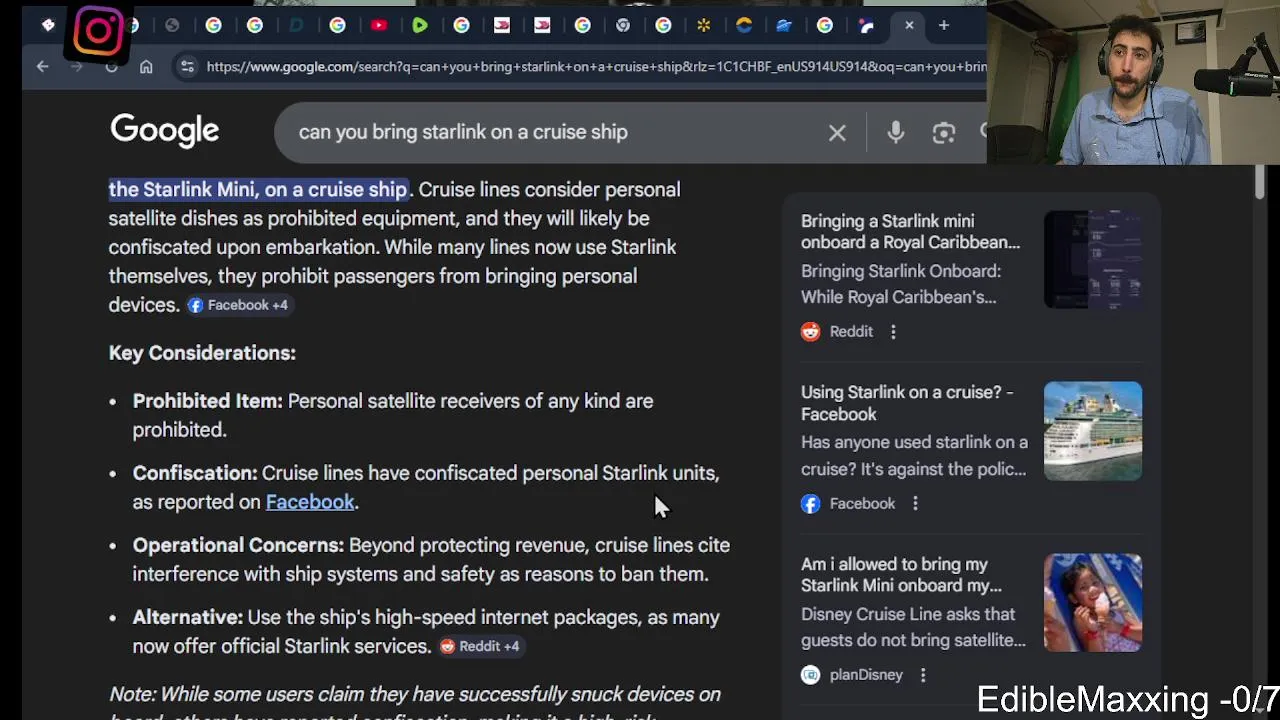The width and height of the screenshot is (1280, 720).
Task: Click the 'Confiscation:' bold label
Action: point(195,473)
